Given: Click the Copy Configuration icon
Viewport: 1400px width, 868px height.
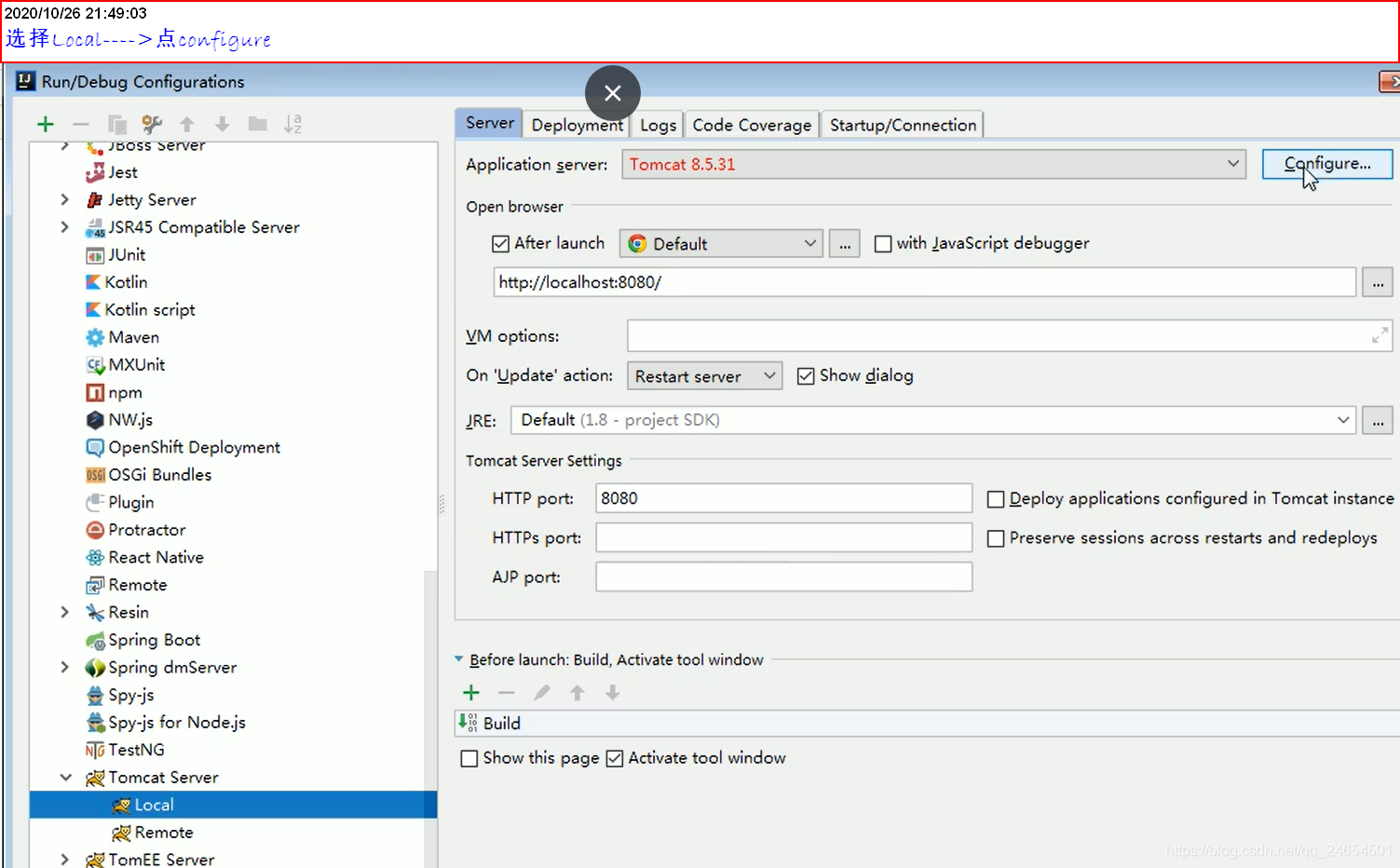Looking at the screenshot, I should tap(116, 124).
